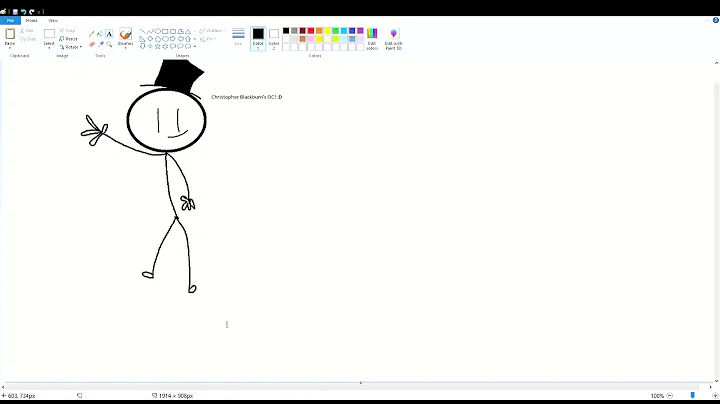The height and width of the screenshot is (404, 720).
Task: Select the Fill with color bucket tool
Action: [100, 34]
